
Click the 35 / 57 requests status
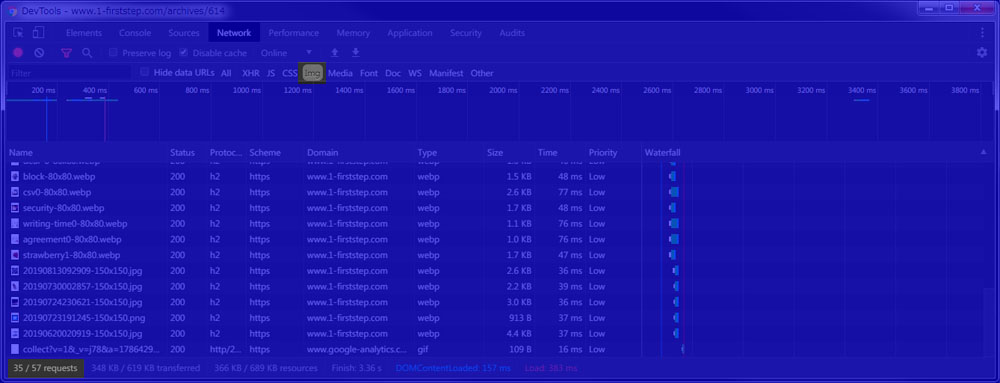pos(45,368)
